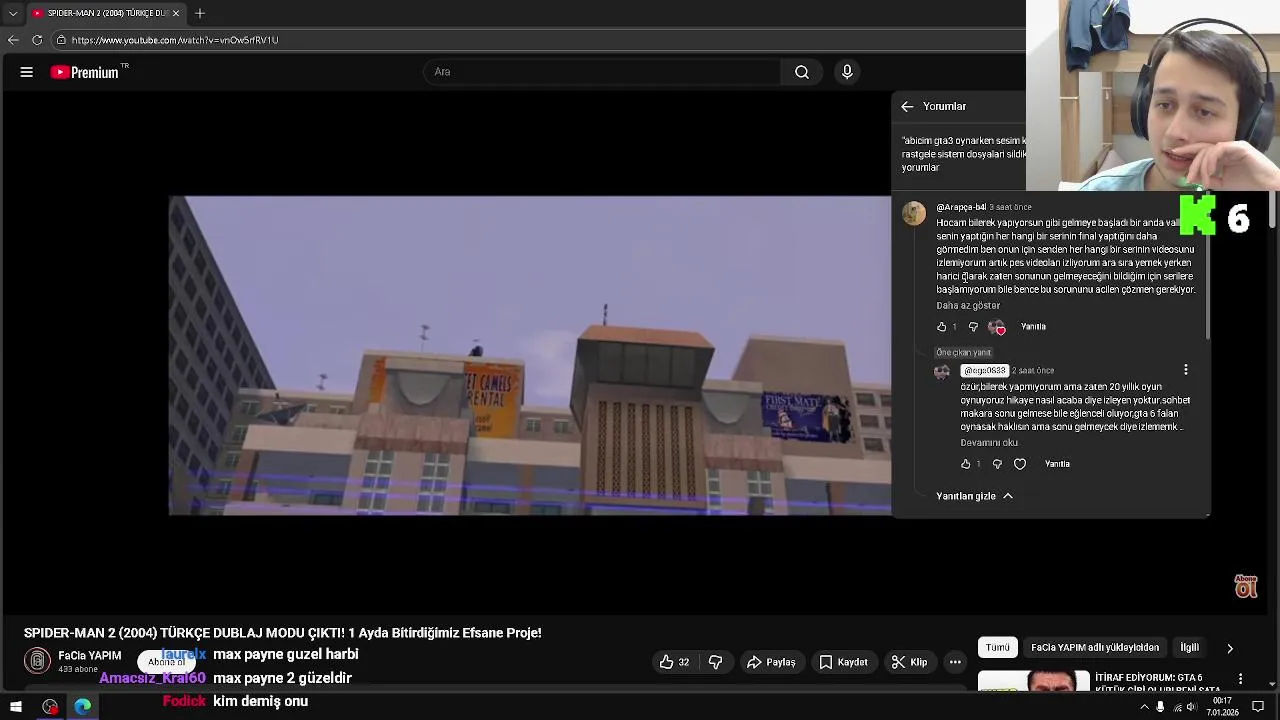Dislike the comment by @Arapça-b4l
This screenshot has width=1280, height=720.
pyautogui.click(x=973, y=327)
